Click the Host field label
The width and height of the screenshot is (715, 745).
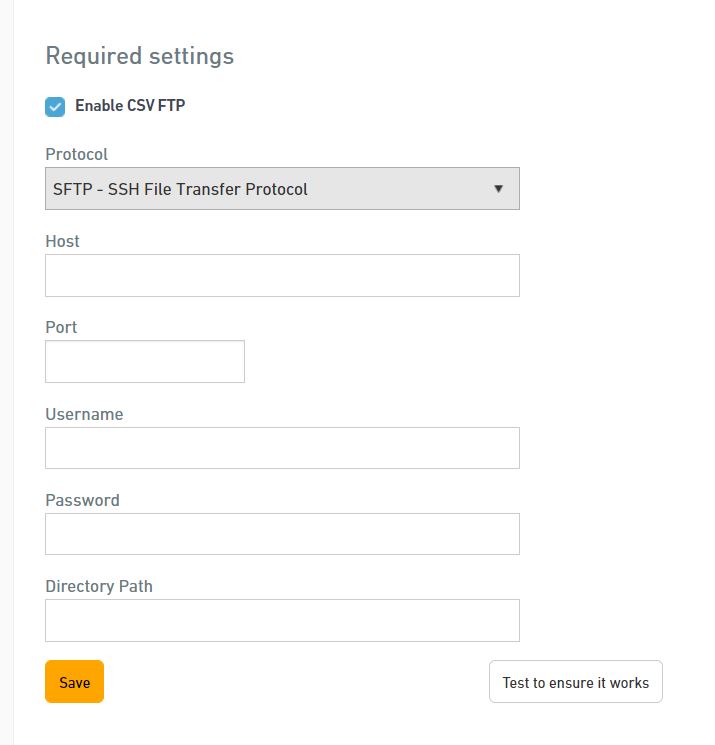[62, 241]
